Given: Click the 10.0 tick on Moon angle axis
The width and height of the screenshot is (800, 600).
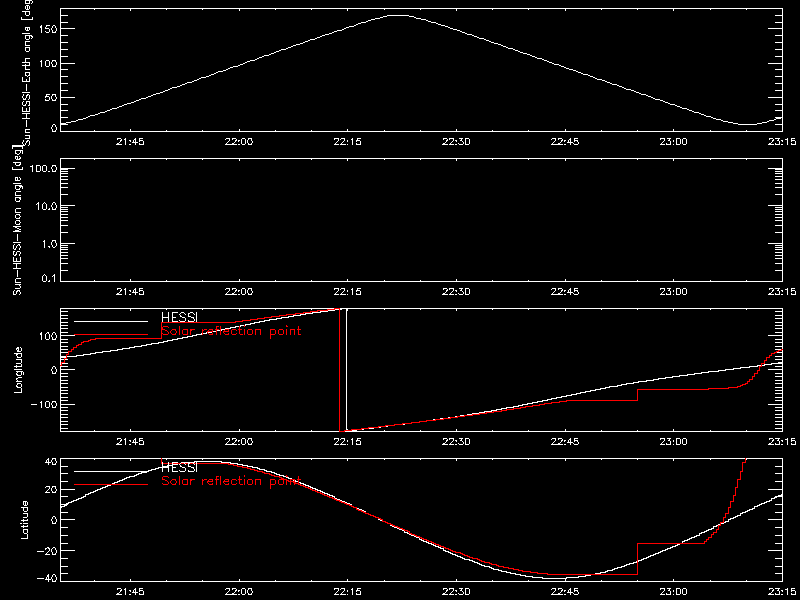Looking at the screenshot, I should tap(46, 206).
